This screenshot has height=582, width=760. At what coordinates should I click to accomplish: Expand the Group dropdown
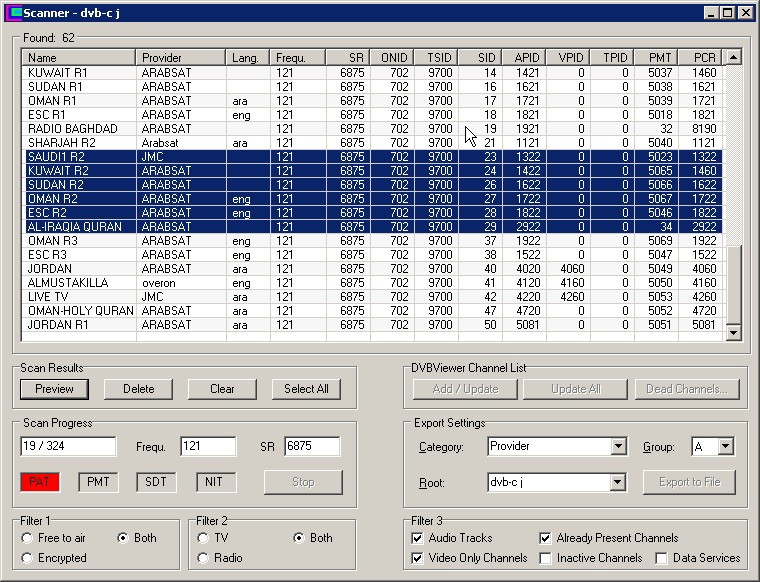725,447
